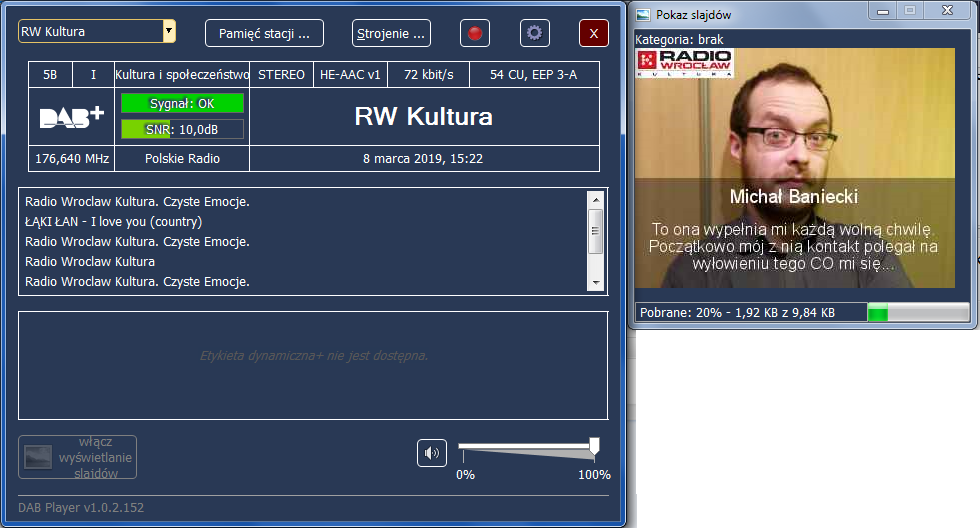Open settings with the gear icon

pyautogui.click(x=535, y=33)
